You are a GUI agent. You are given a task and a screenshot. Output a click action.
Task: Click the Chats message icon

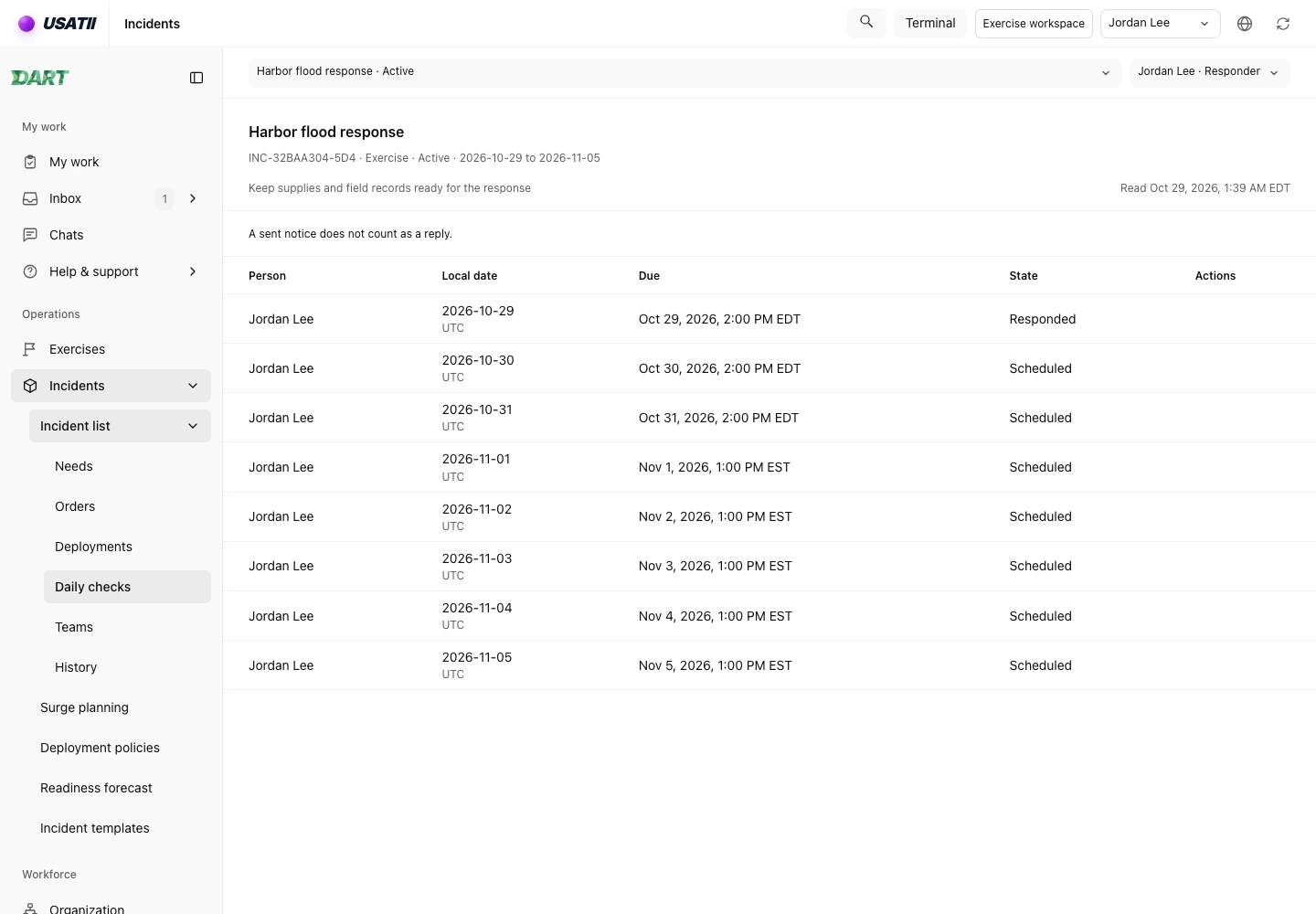pos(30,235)
